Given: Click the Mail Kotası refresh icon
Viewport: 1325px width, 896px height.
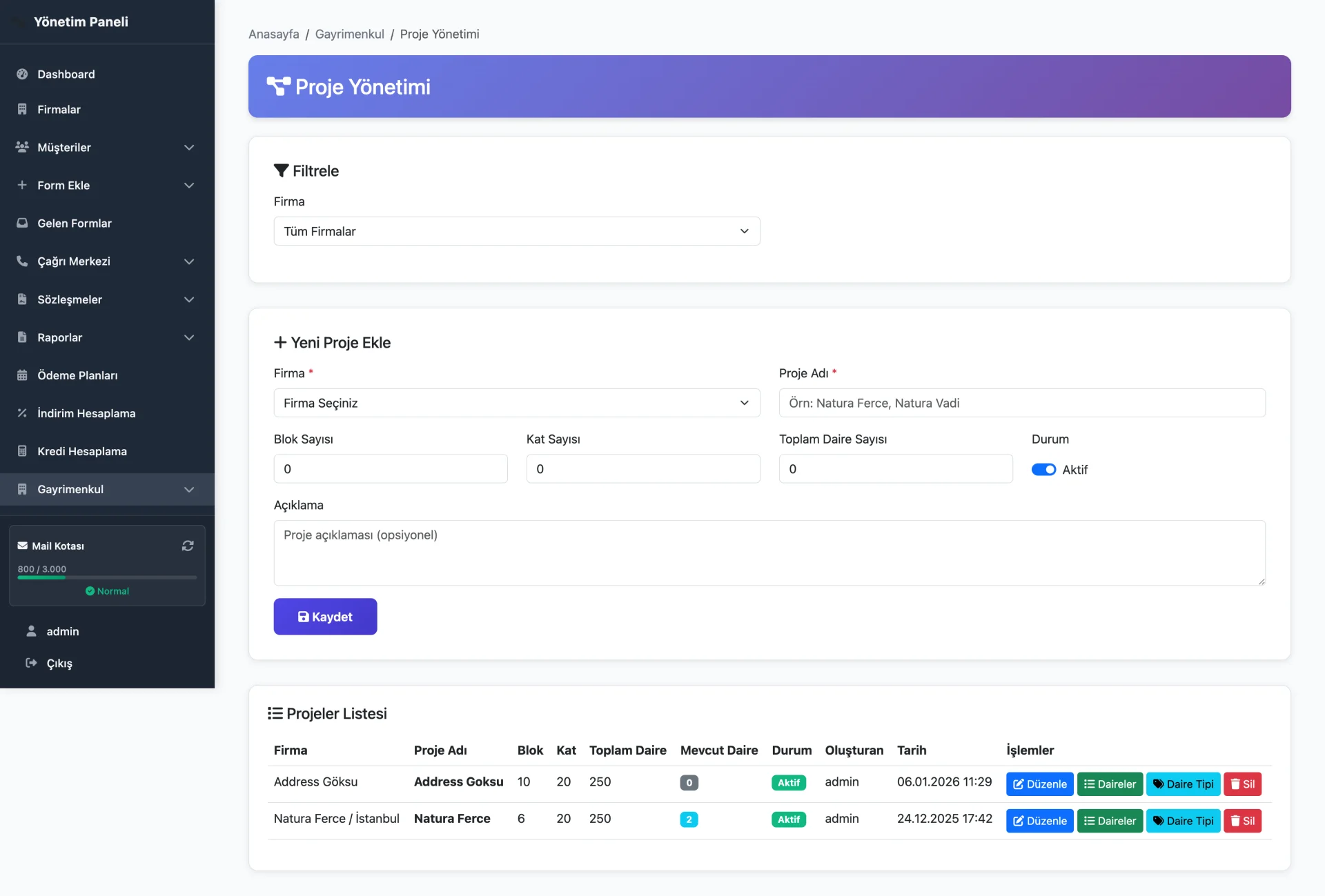Looking at the screenshot, I should pos(188,546).
